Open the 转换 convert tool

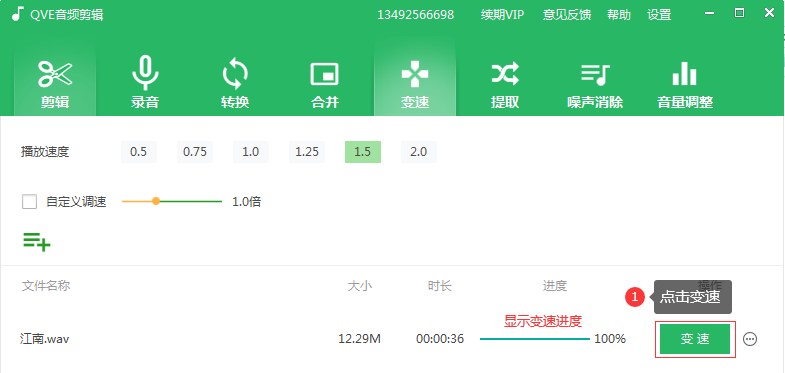pyautogui.click(x=235, y=84)
